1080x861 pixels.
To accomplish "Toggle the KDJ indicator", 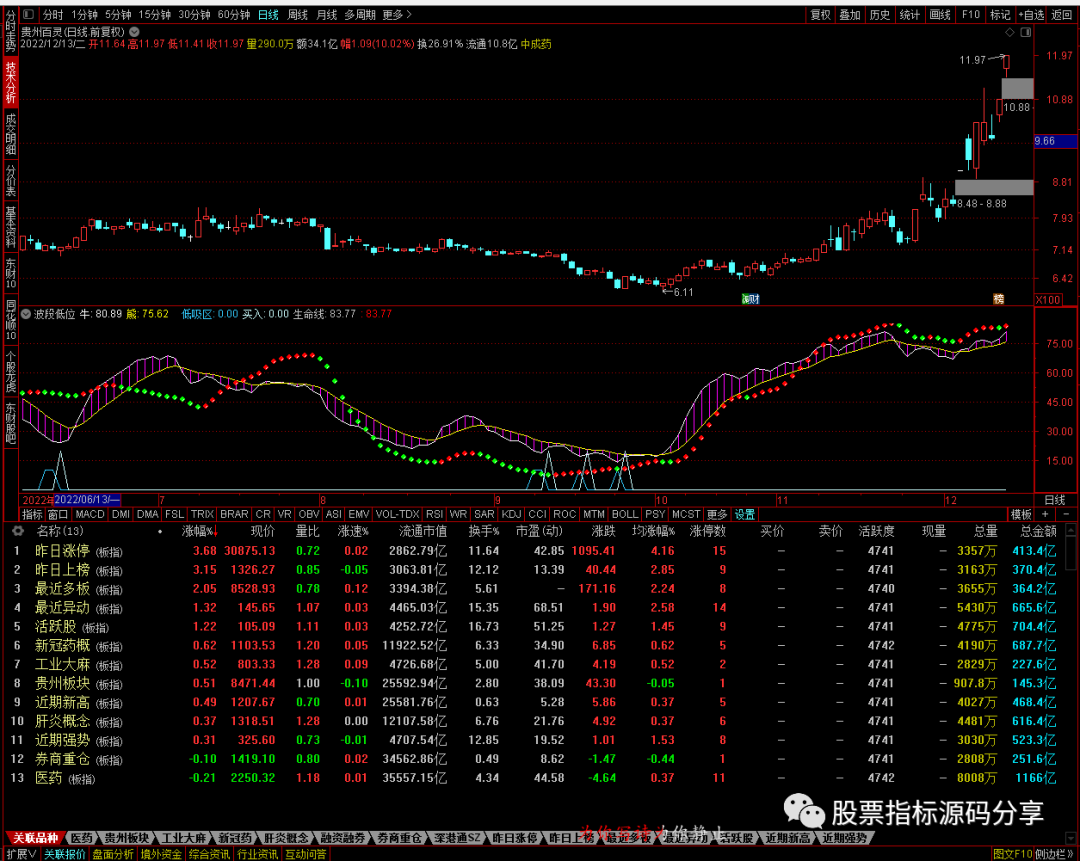I will click(x=511, y=515).
